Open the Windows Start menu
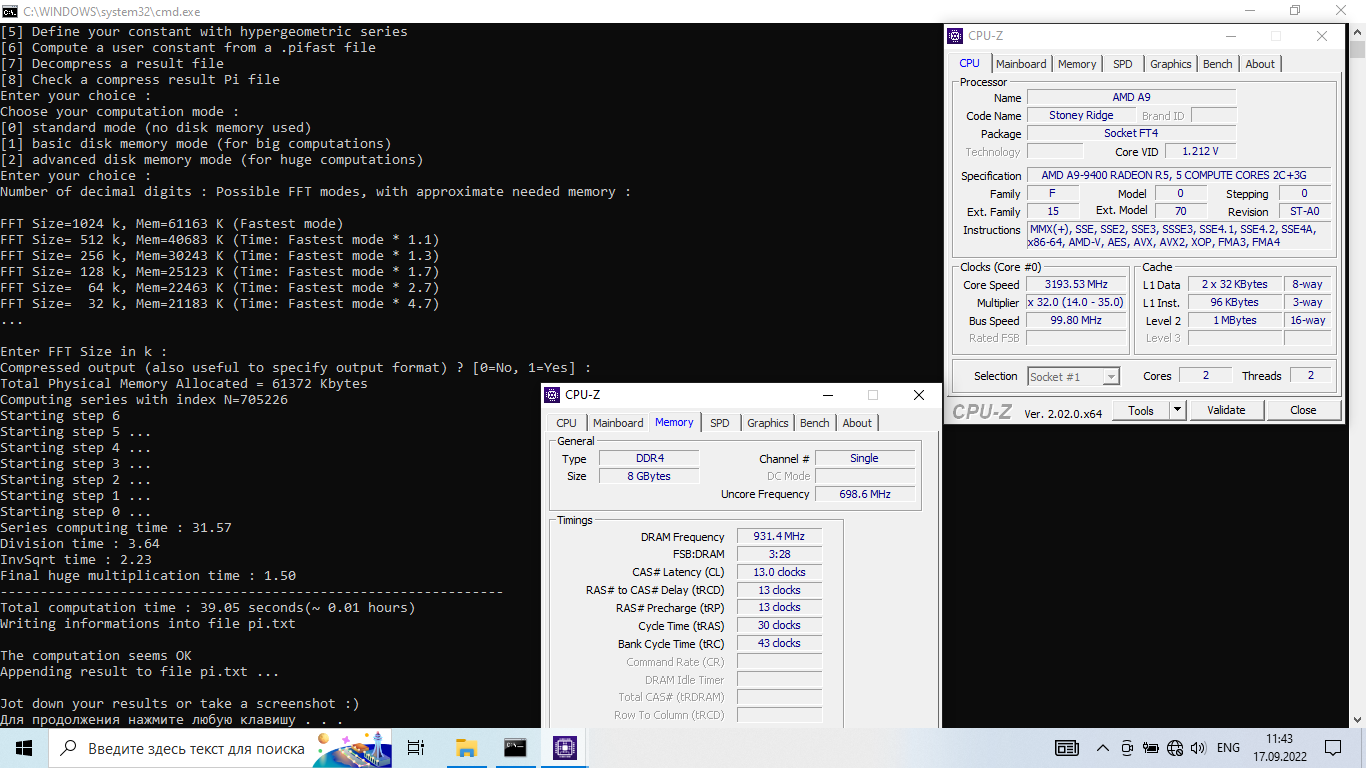 tap(24, 747)
